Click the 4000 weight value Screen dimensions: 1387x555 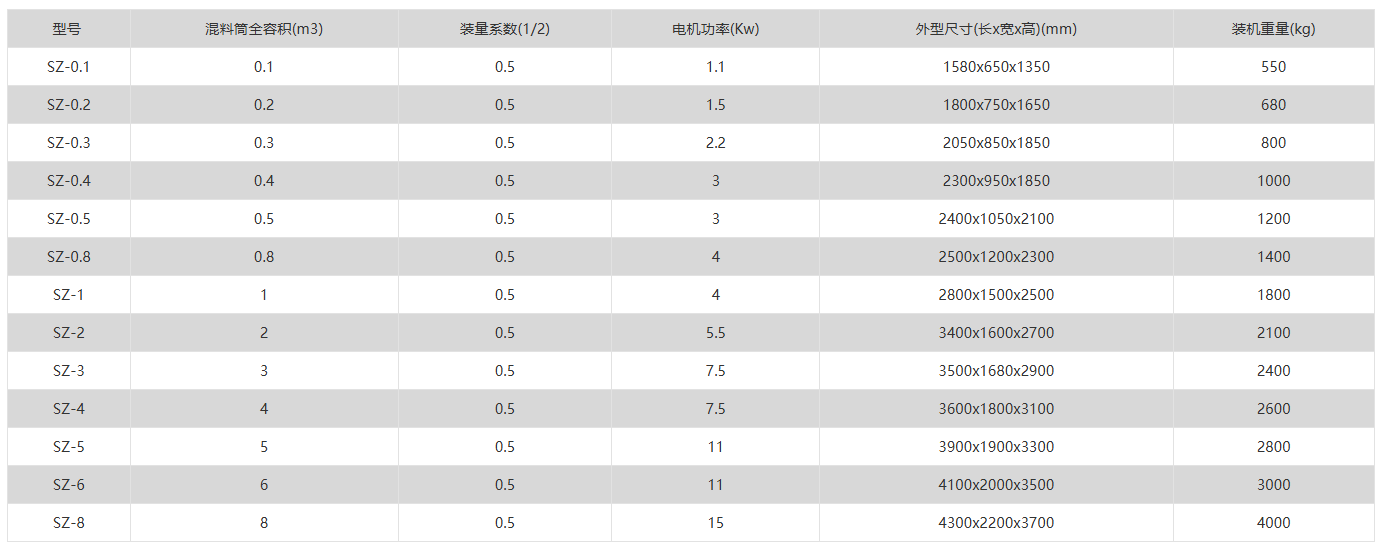point(1273,523)
